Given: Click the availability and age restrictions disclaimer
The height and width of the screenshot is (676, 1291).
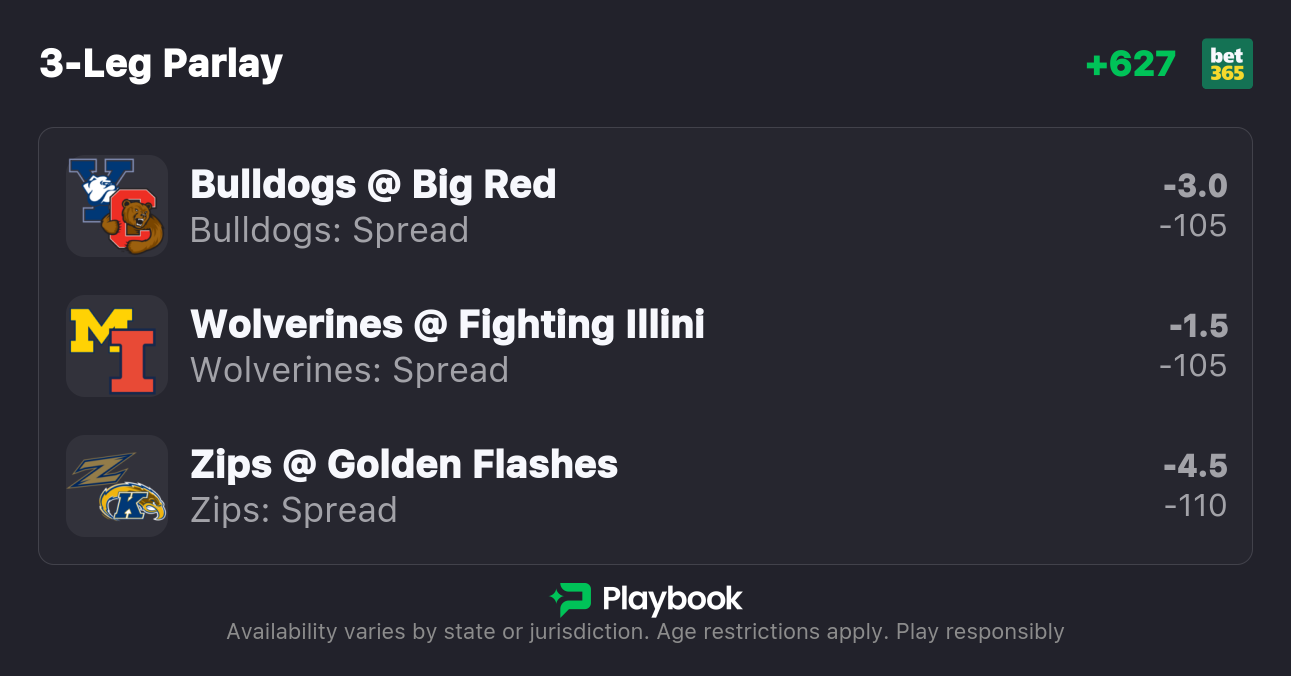Looking at the screenshot, I should tap(645, 632).
